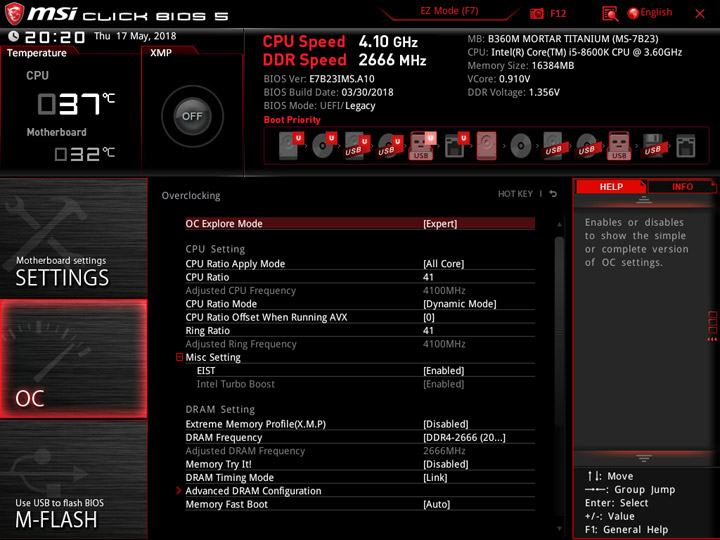Click the back arrow next to HOT KEY
The width and height of the screenshot is (720, 540).
553,194
